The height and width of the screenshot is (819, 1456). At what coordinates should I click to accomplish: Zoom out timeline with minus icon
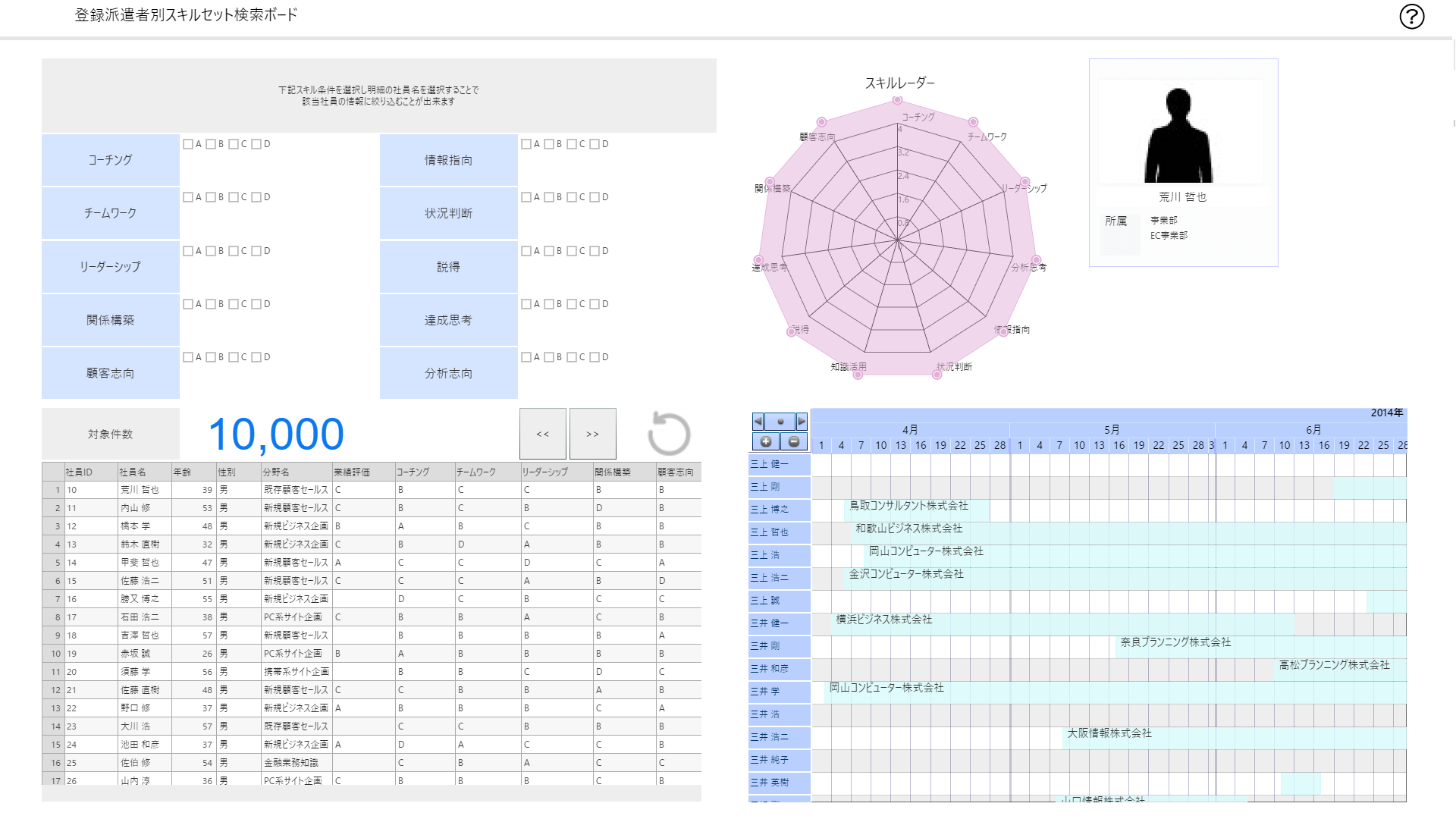(x=793, y=441)
